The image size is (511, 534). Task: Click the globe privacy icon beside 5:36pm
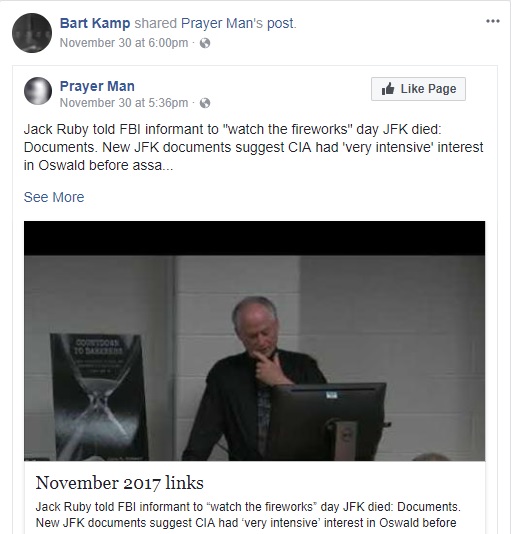(x=205, y=103)
